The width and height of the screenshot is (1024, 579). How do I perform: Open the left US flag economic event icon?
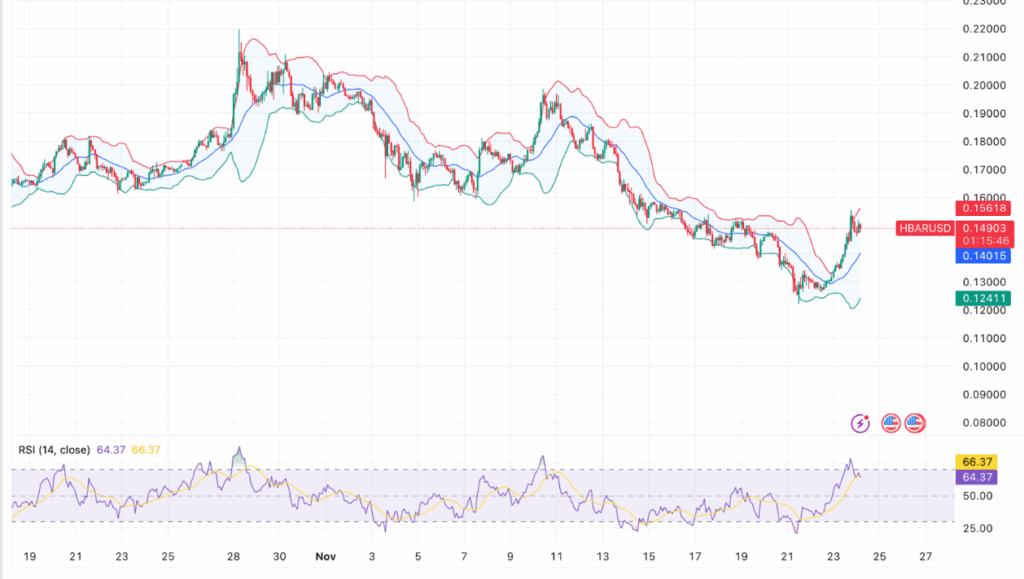pyautogui.click(x=888, y=423)
